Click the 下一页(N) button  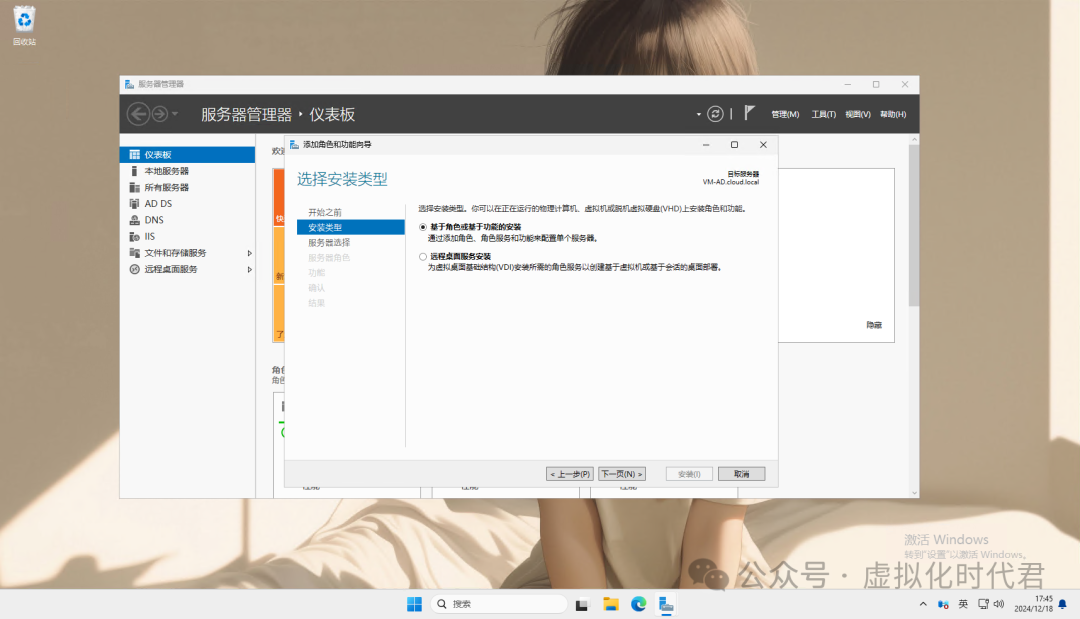pyautogui.click(x=622, y=474)
